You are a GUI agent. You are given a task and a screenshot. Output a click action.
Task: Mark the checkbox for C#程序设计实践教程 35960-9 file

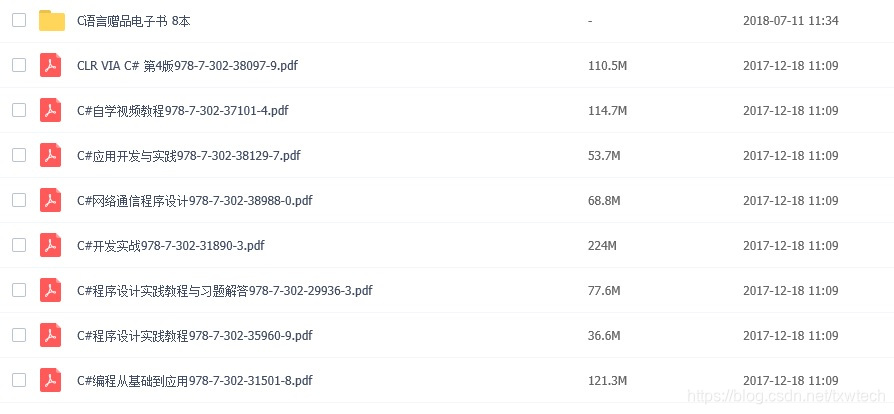click(x=19, y=336)
